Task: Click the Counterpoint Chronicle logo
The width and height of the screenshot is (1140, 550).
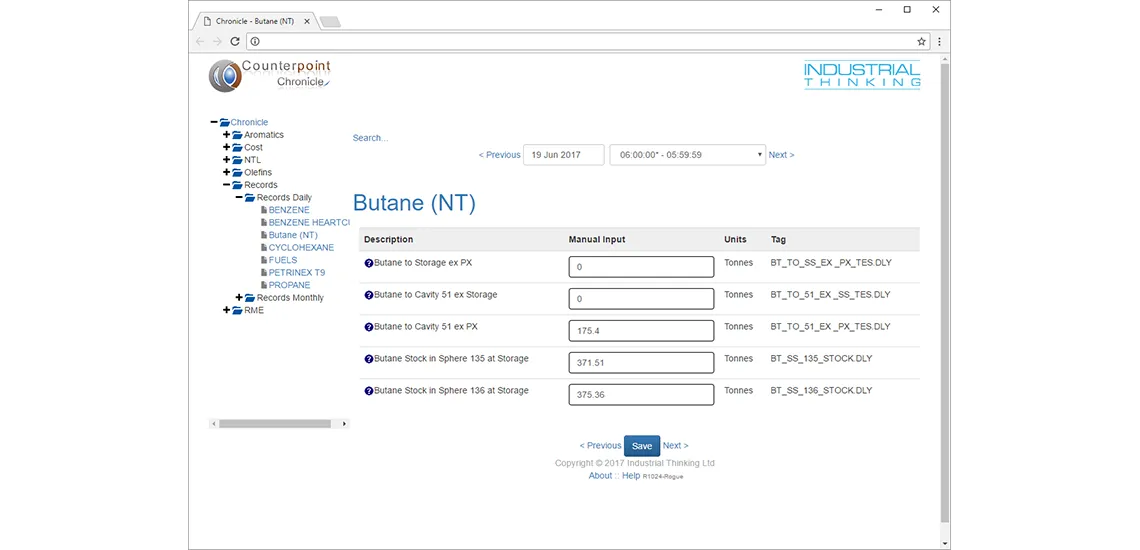Action: (x=270, y=75)
